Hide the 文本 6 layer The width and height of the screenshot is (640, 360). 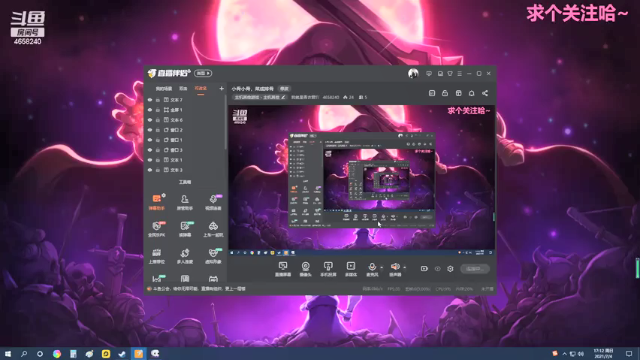point(150,120)
